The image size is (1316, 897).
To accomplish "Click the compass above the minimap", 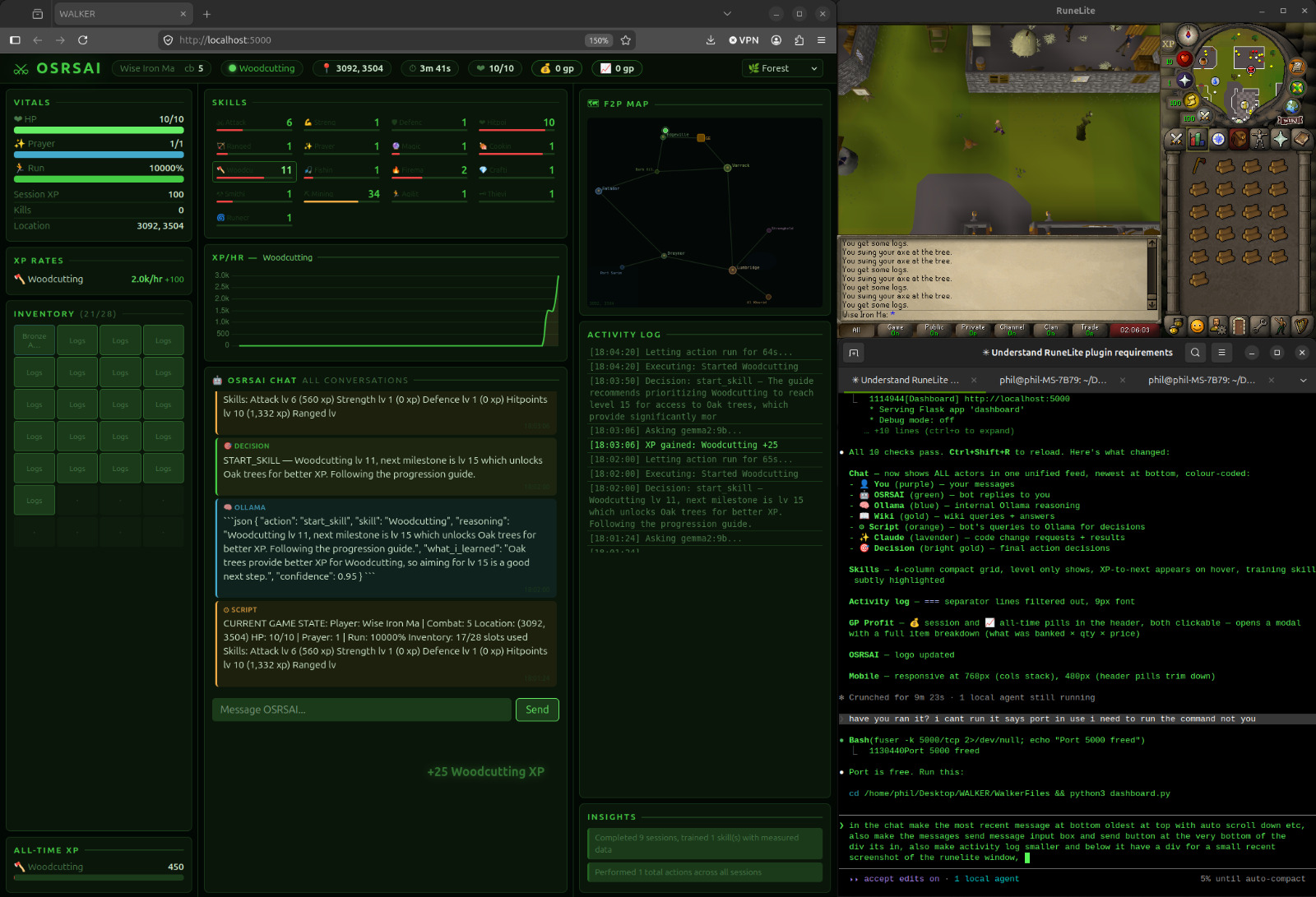I will point(1187,35).
